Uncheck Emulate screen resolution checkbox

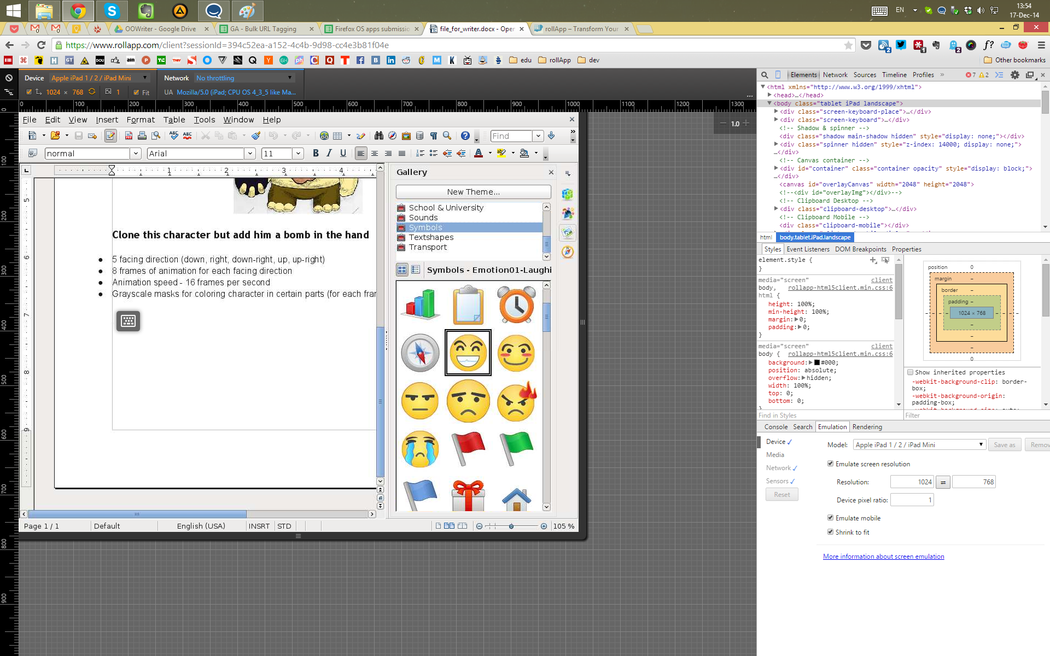(x=831, y=464)
